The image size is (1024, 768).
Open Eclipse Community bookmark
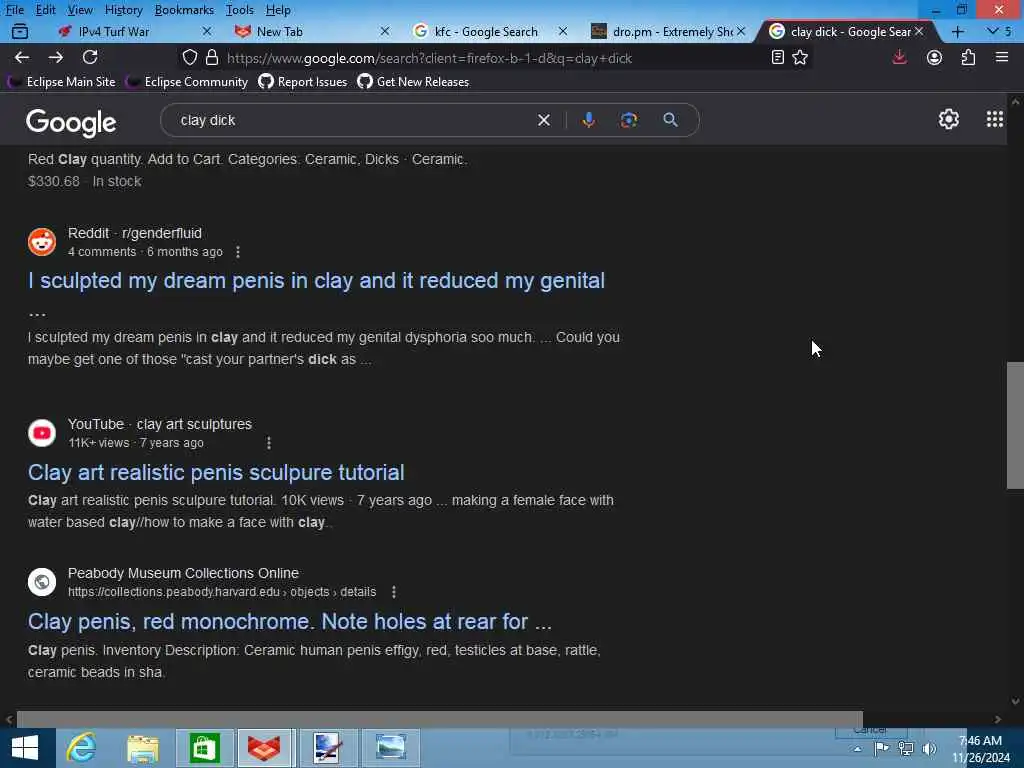coord(187,82)
